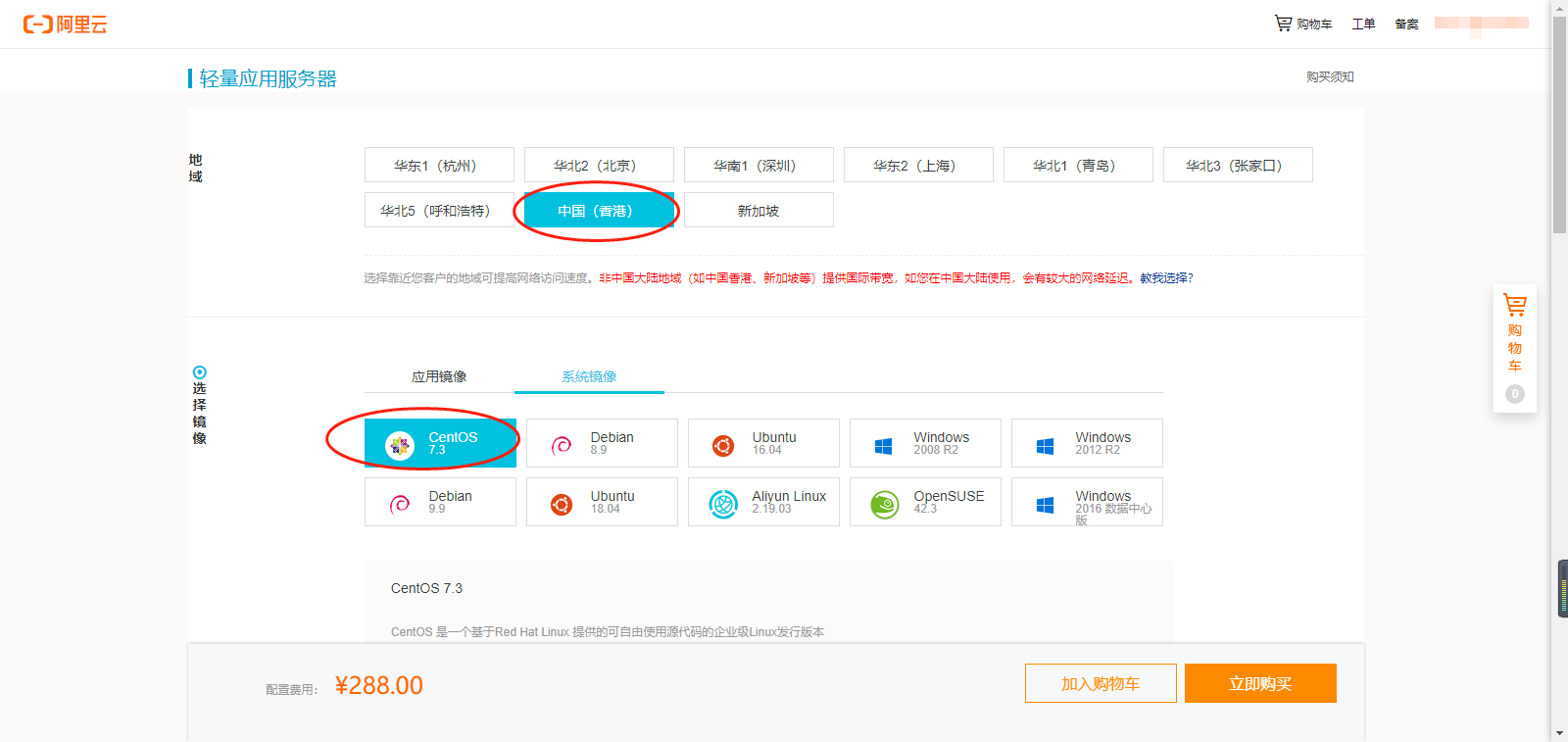Click the Windows 2012 R2 logo icon
Image resolution: width=1568 pixels, height=742 pixels.
click(1046, 446)
